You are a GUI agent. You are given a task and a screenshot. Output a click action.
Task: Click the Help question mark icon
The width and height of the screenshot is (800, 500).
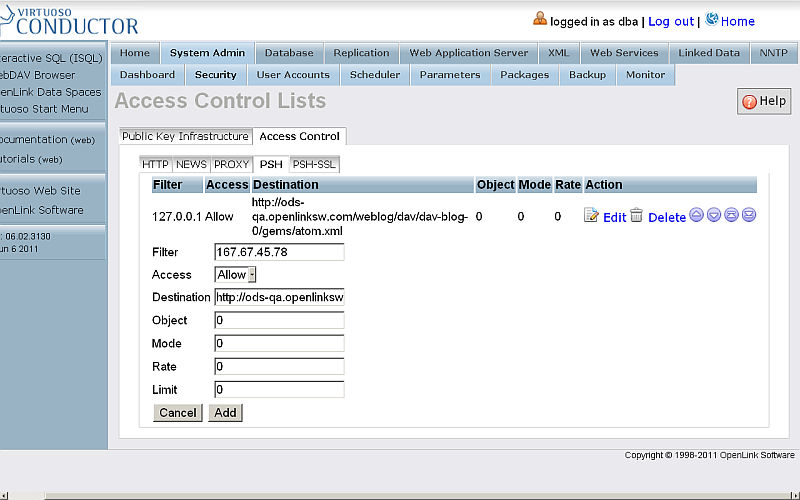(x=750, y=101)
